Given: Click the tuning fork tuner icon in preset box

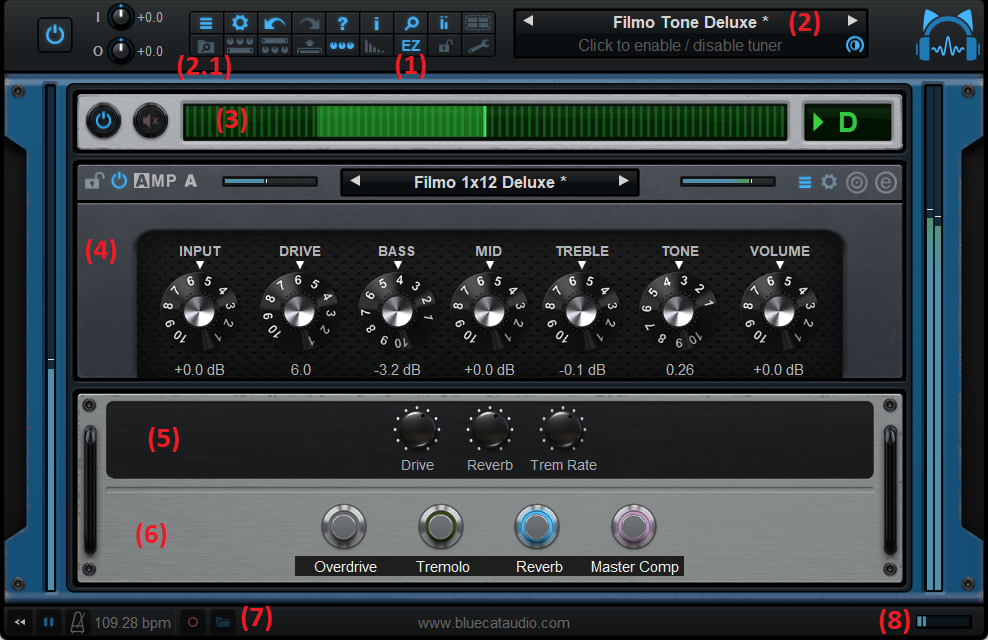Looking at the screenshot, I should [854, 45].
